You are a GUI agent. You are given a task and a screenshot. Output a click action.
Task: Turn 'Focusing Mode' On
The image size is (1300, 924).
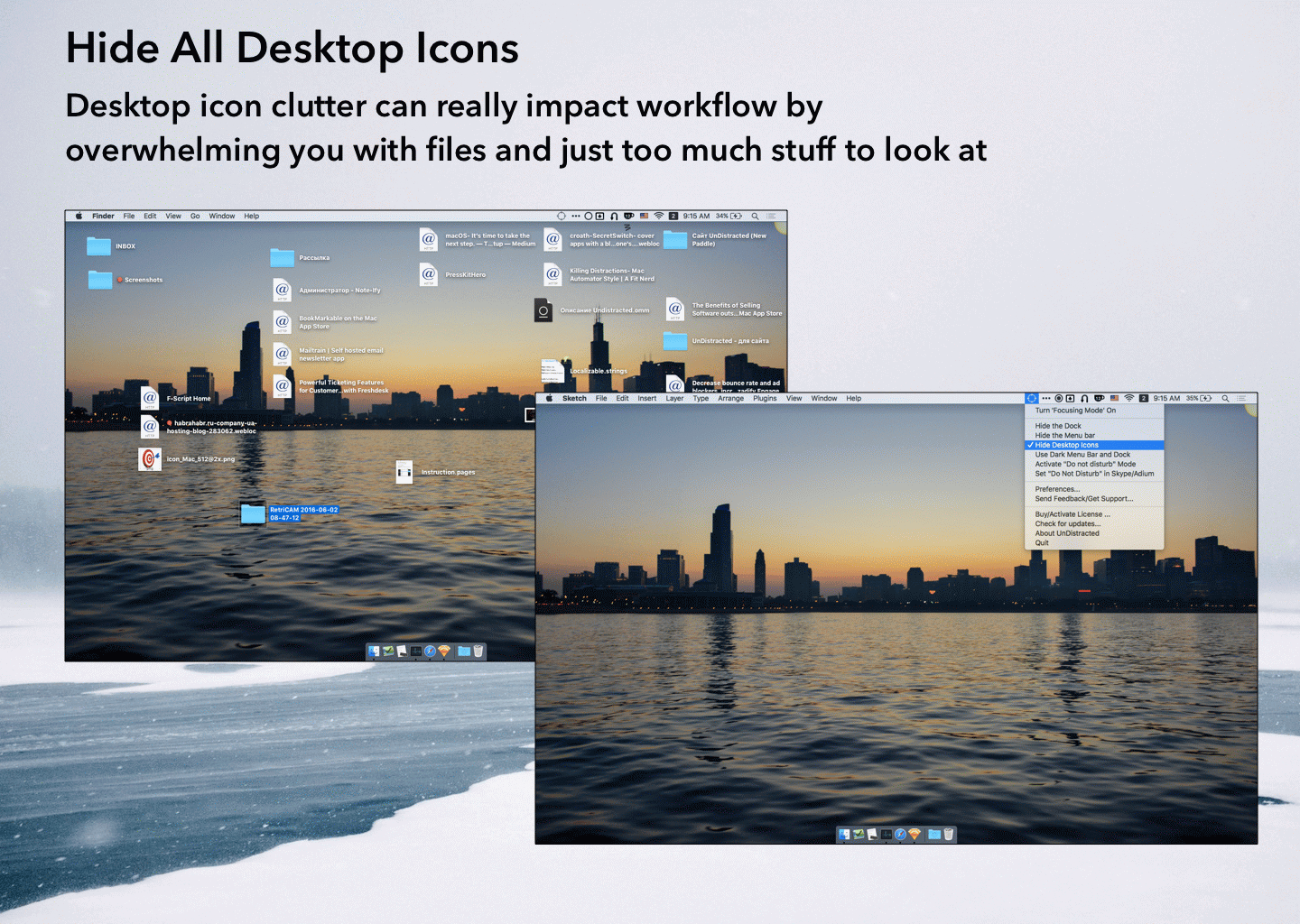[1094, 411]
